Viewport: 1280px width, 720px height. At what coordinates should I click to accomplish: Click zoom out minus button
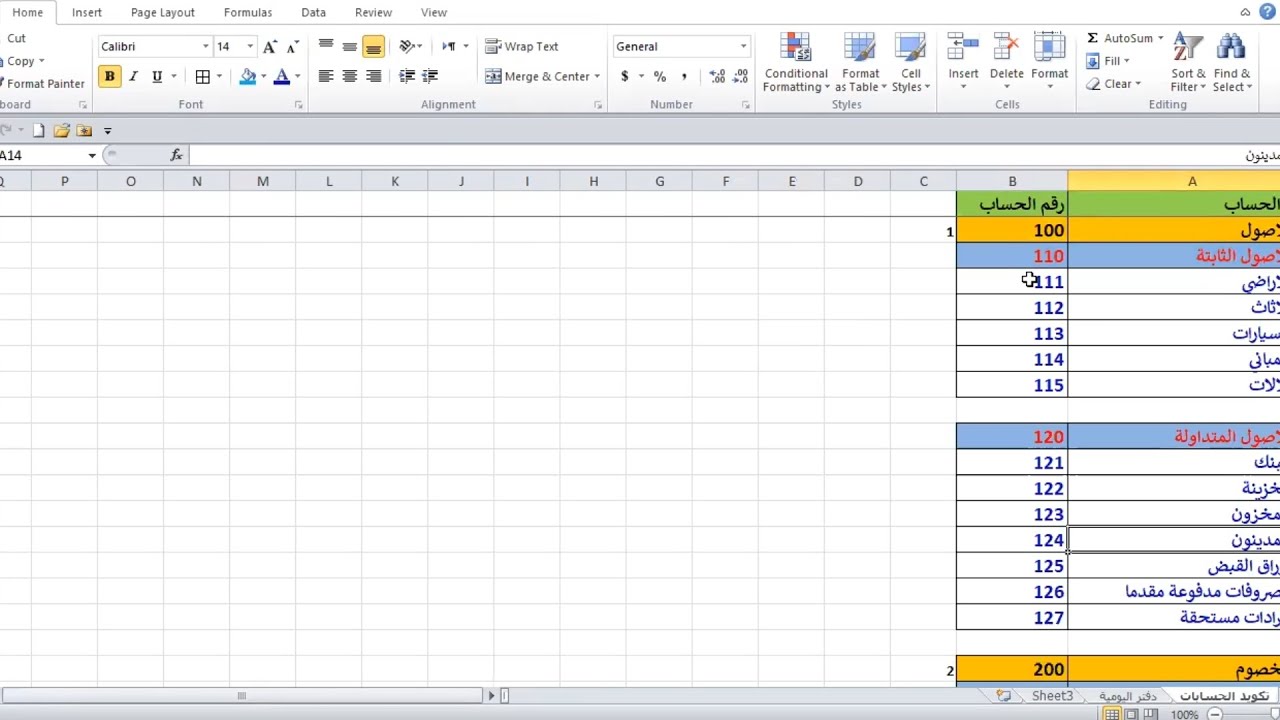coord(1215,714)
